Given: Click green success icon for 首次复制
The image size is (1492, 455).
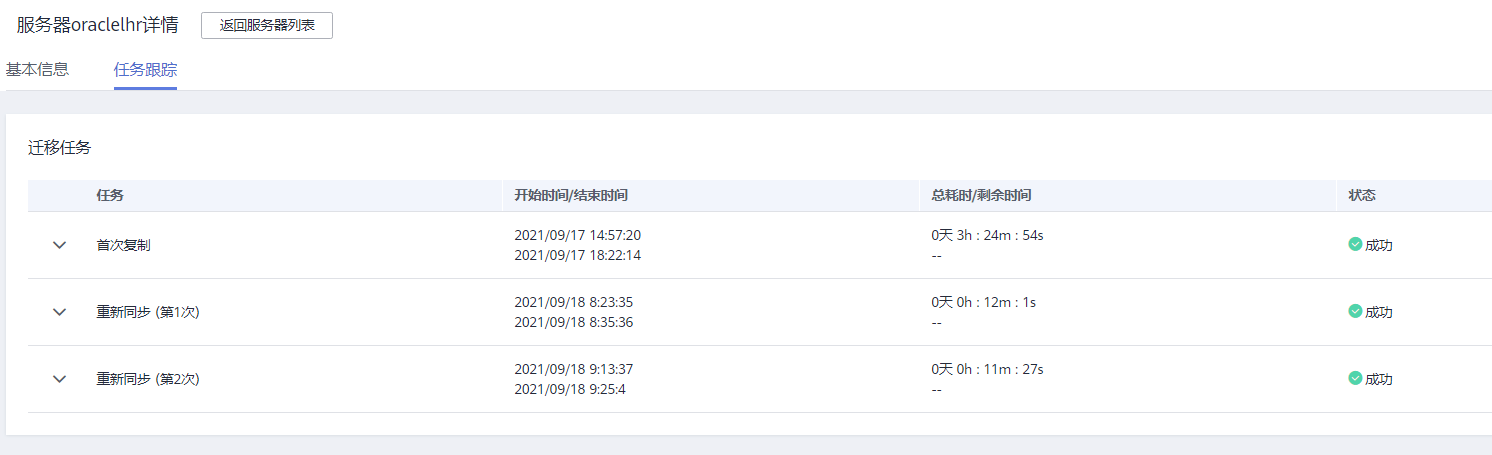Looking at the screenshot, I should [1355, 244].
